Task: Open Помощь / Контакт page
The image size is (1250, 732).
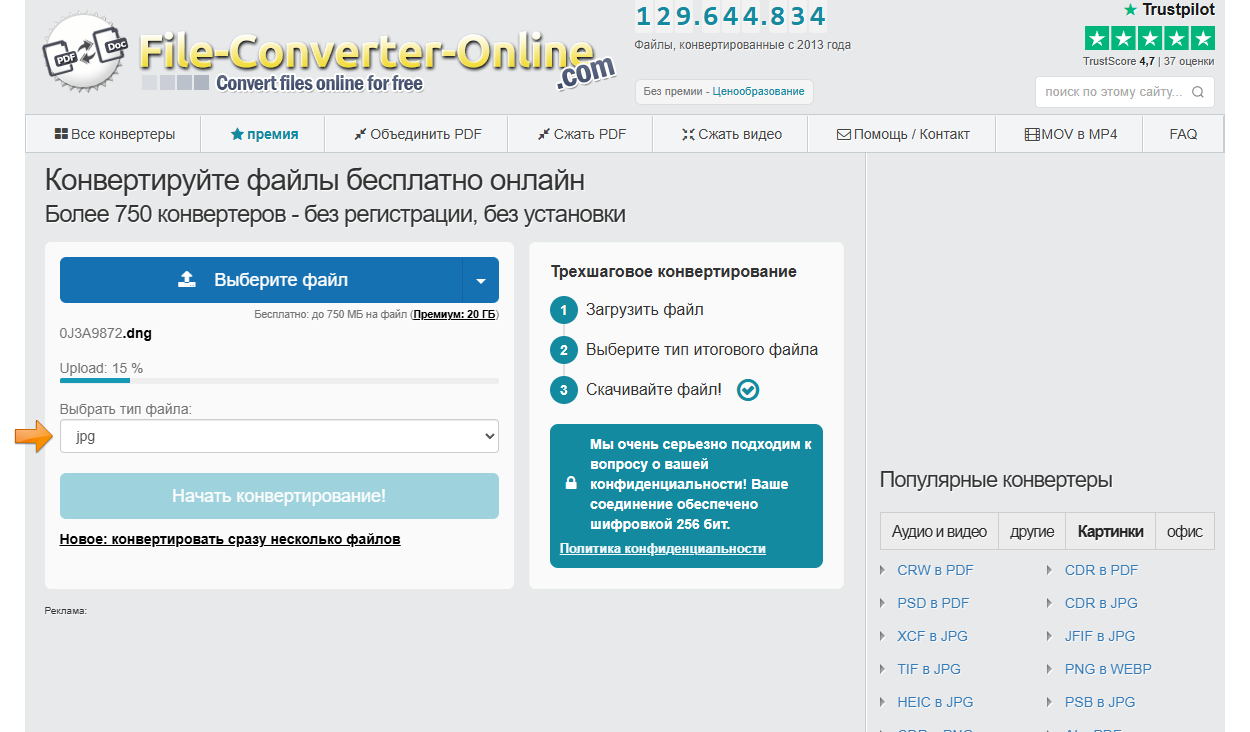Action: click(902, 134)
